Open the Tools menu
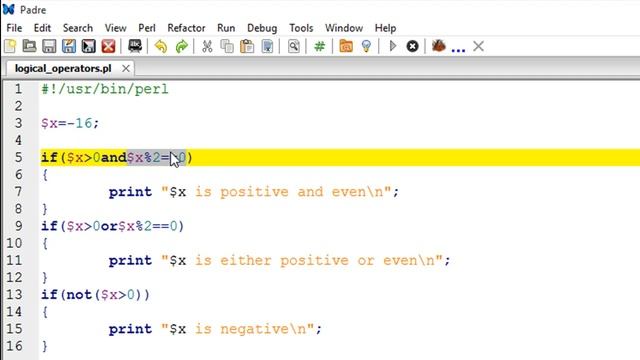640x360 pixels. click(301, 28)
